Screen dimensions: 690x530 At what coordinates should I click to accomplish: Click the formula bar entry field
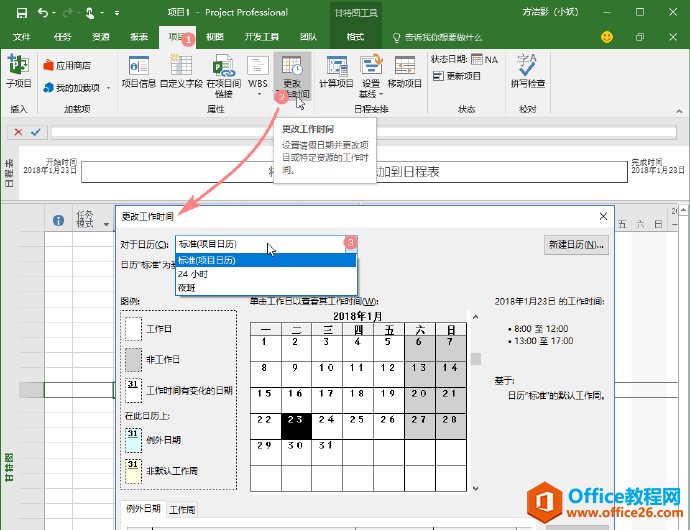(363, 132)
